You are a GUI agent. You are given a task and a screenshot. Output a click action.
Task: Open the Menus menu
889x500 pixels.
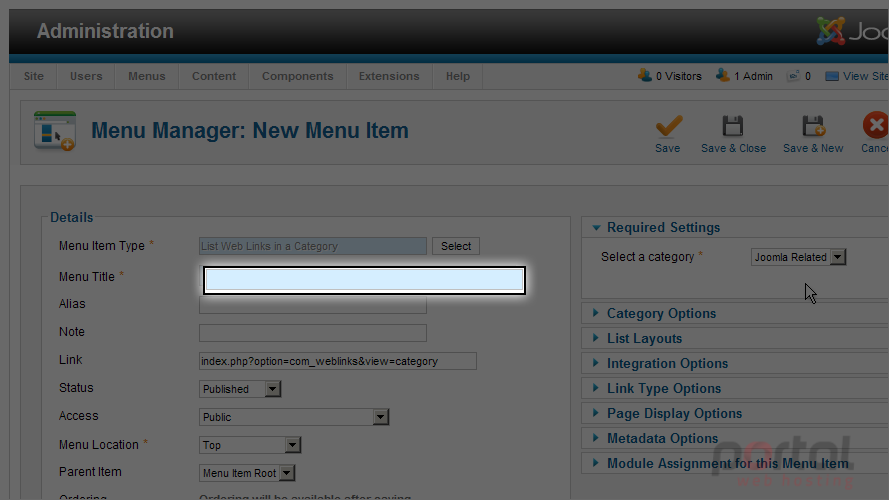pyautogui.click(x=147, y=76)
